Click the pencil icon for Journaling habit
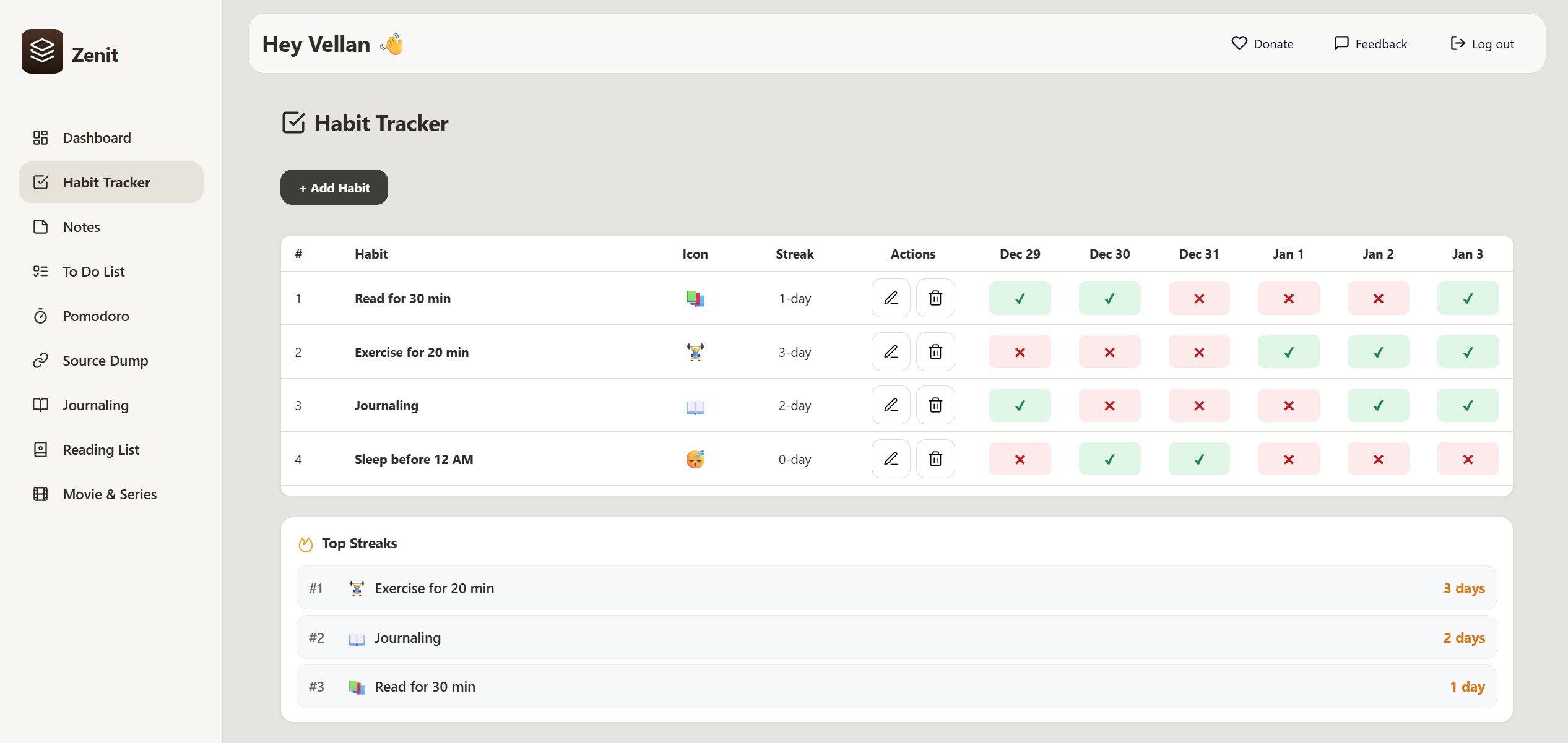Image resolution: width=1568 pixels, height=743 pixels. pyautogui.click(x=890, y=405)
